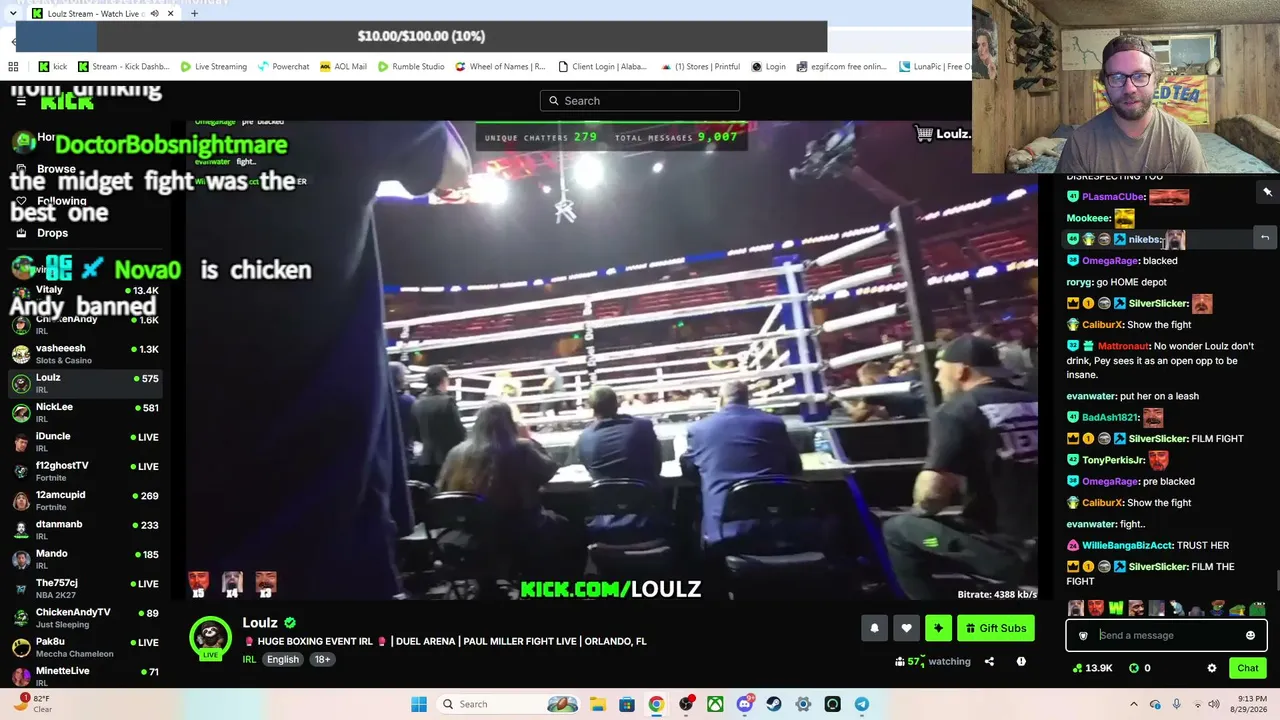
Task: Open 12amcupid channel in the sidebar
Action: coord(85,500)
